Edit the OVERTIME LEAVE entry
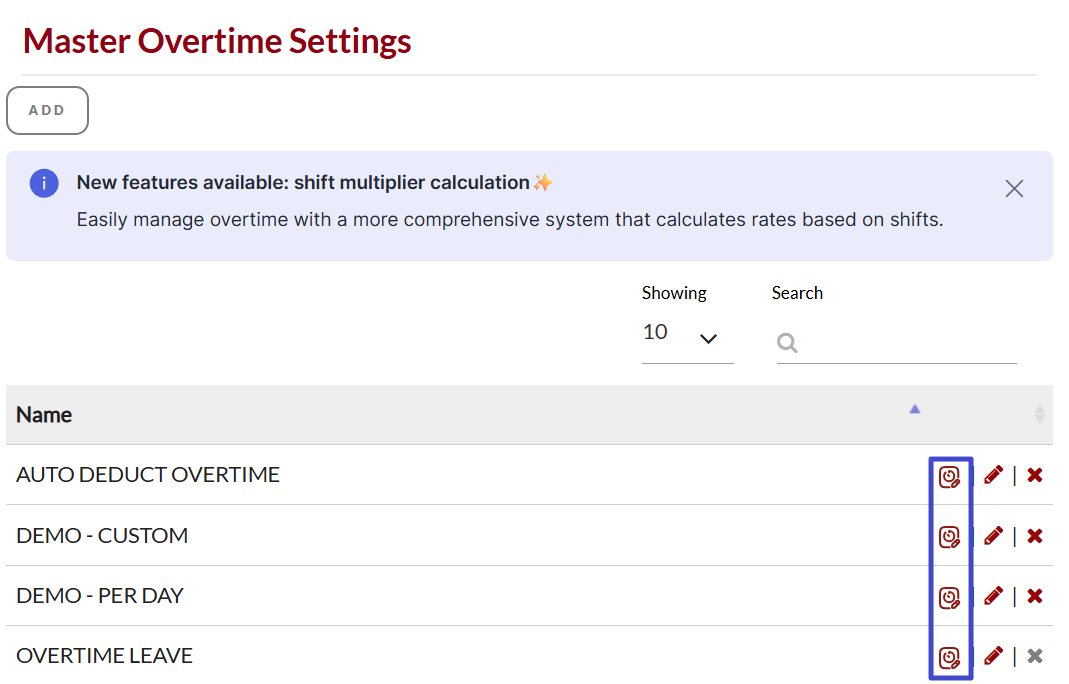This screenshot has height=684, width=1069. point(993,656)
